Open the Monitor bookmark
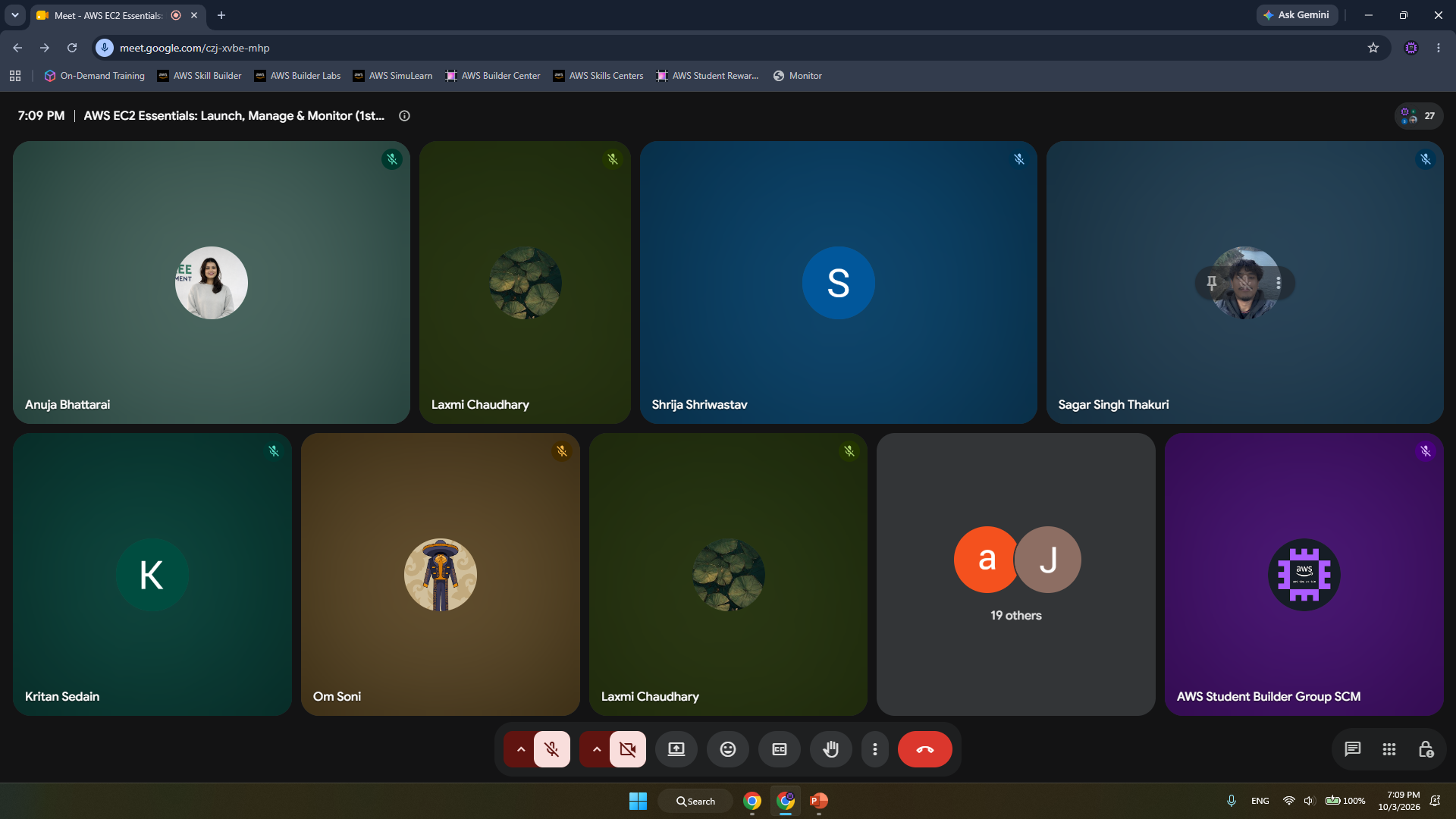 (x=798, y=76)
